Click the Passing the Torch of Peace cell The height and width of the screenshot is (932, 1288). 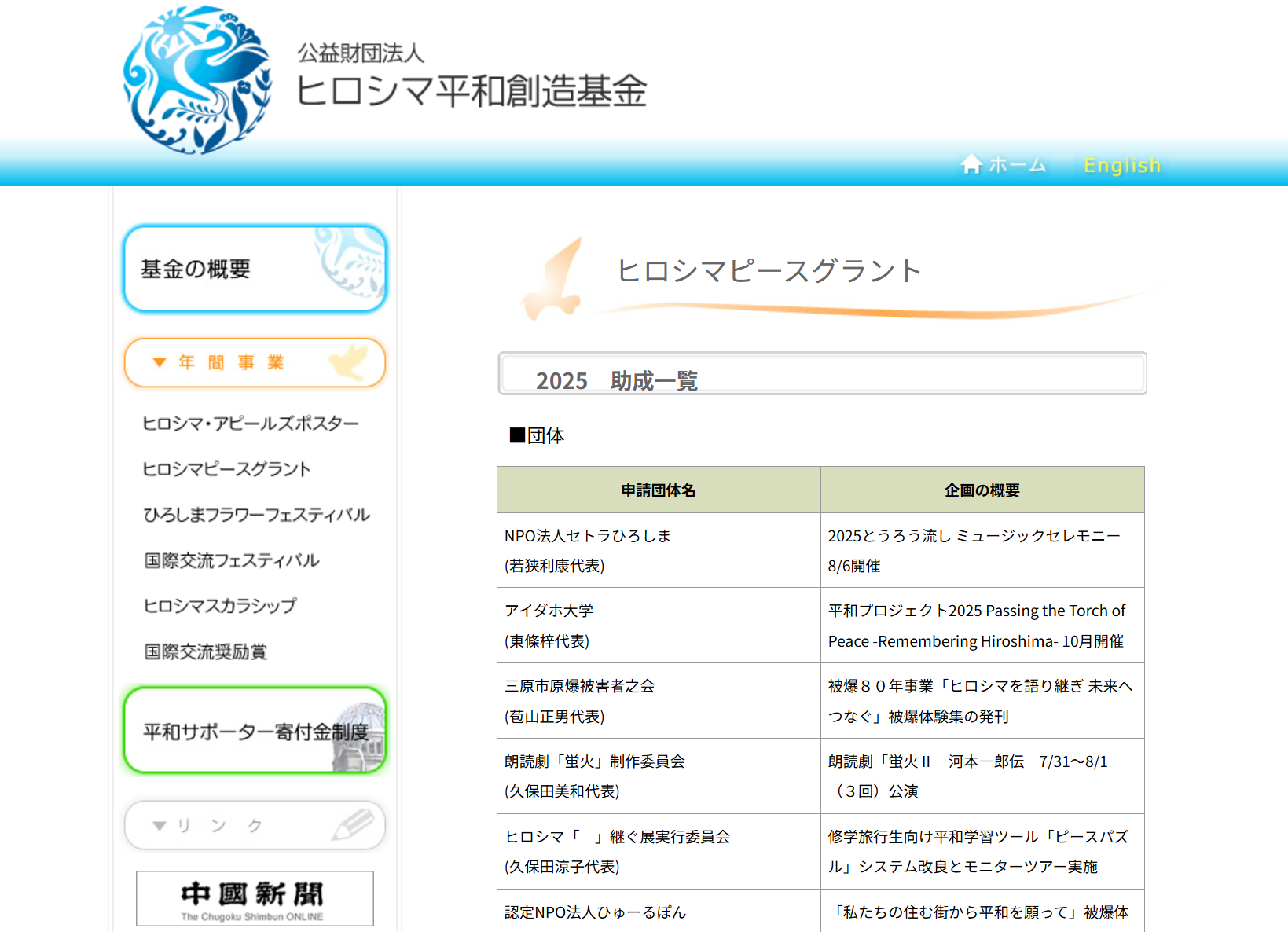(982, 626)
